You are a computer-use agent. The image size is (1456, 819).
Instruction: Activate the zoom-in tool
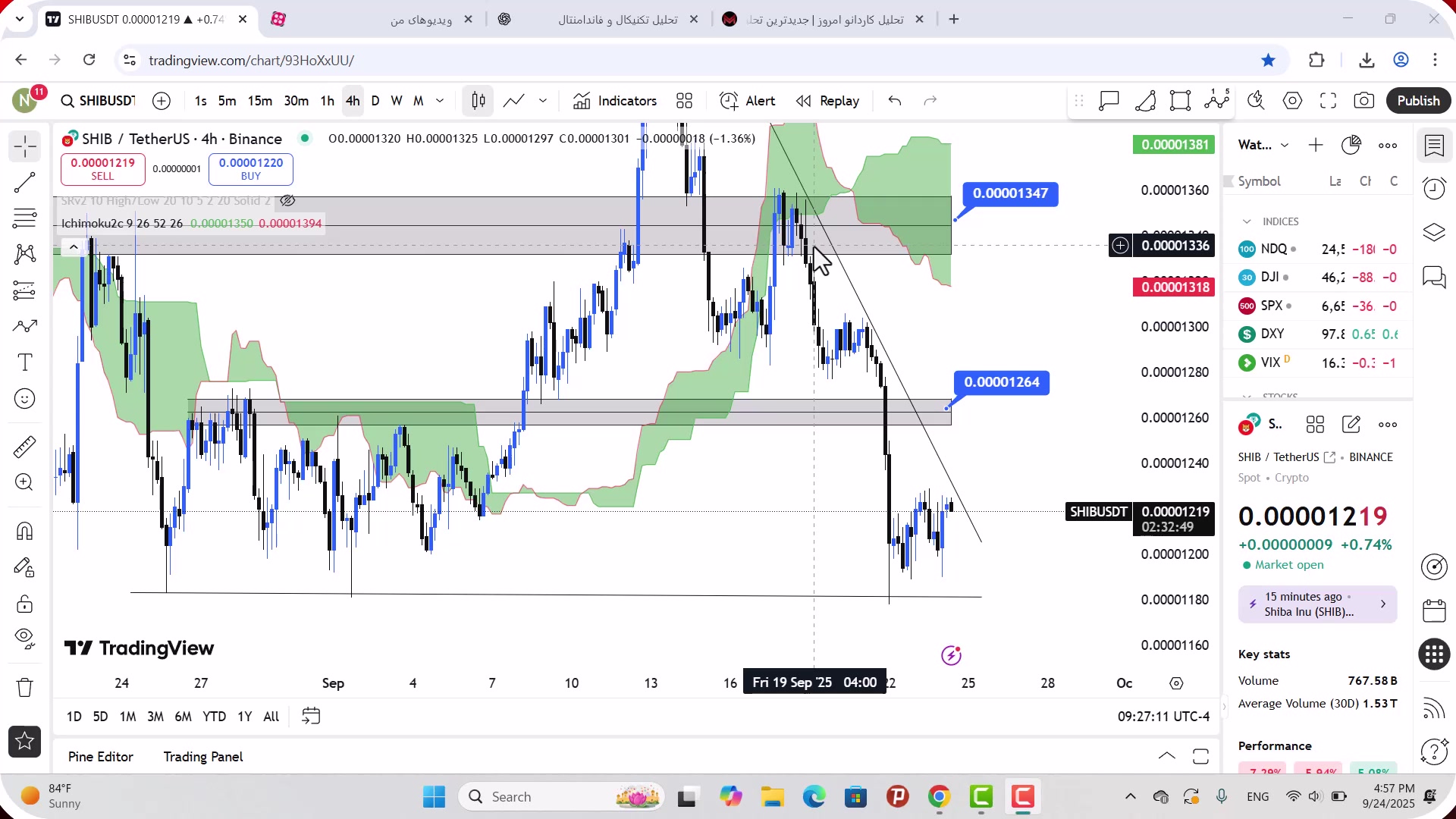[25, 482]
